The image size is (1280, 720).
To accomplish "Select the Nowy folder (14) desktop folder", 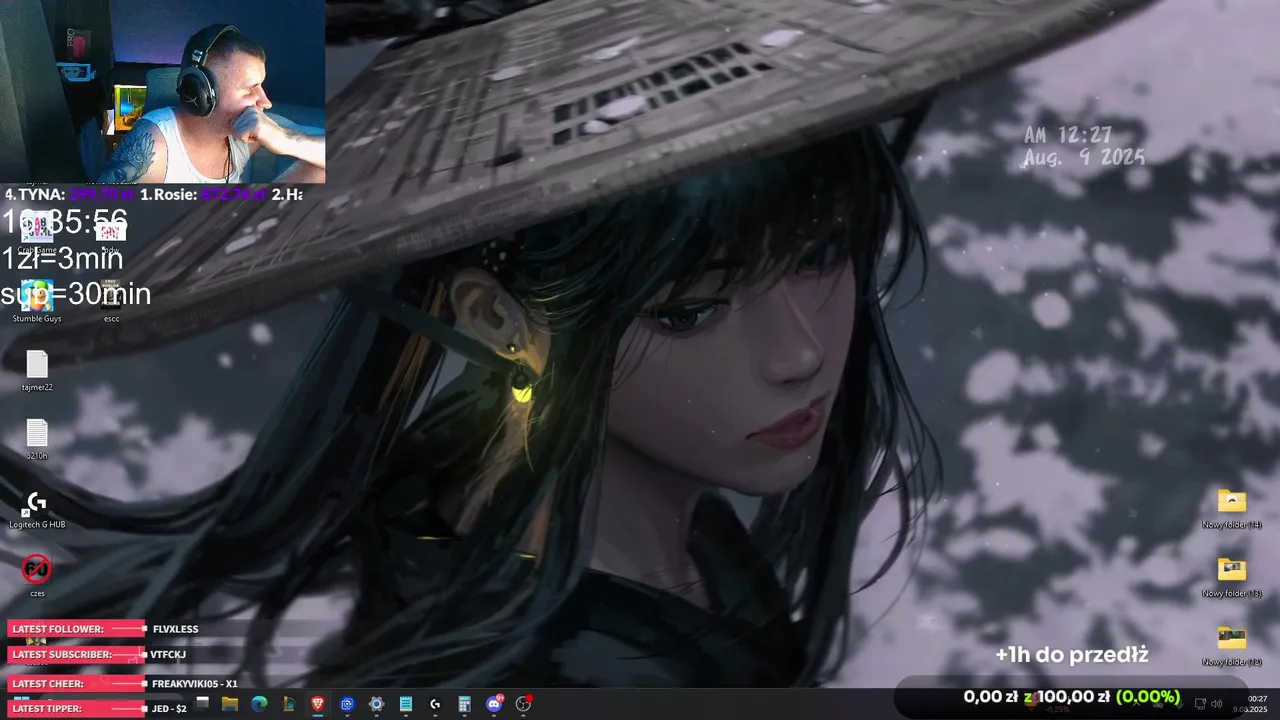I will 1232,508.
